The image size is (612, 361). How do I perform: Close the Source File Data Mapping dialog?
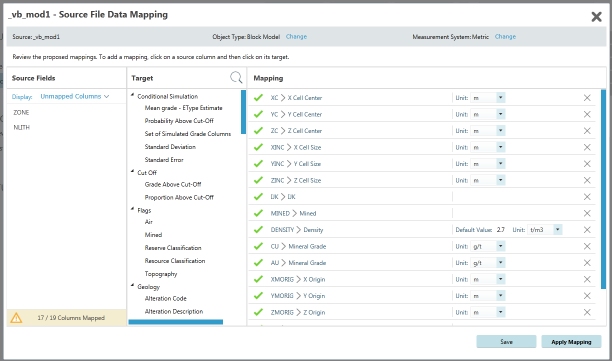tap(596, 16)
